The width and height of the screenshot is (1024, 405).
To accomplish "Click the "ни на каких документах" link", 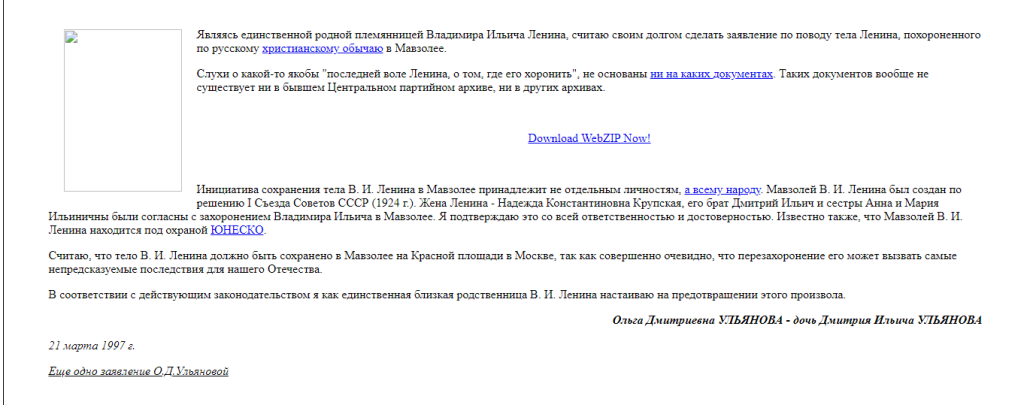I will point(711,74).
